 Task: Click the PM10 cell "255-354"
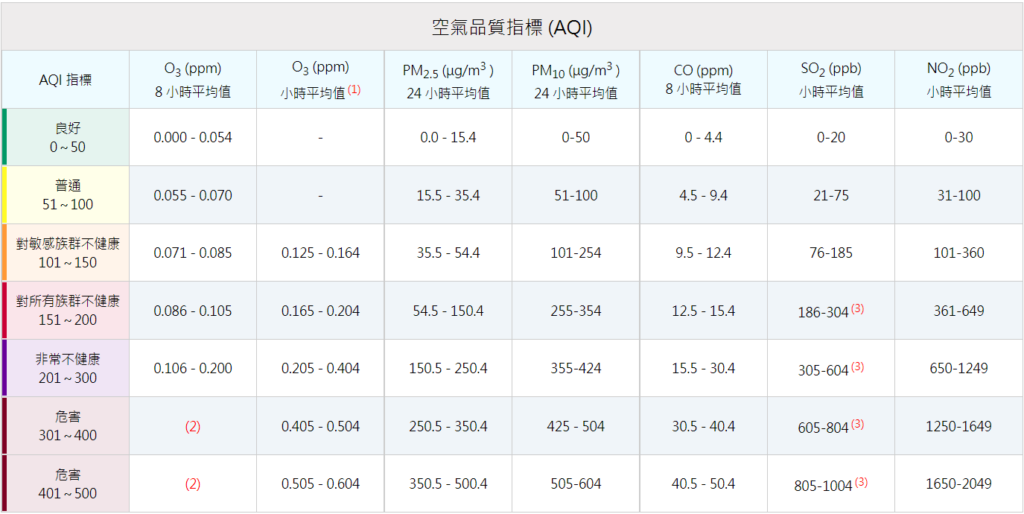point(575,311)
